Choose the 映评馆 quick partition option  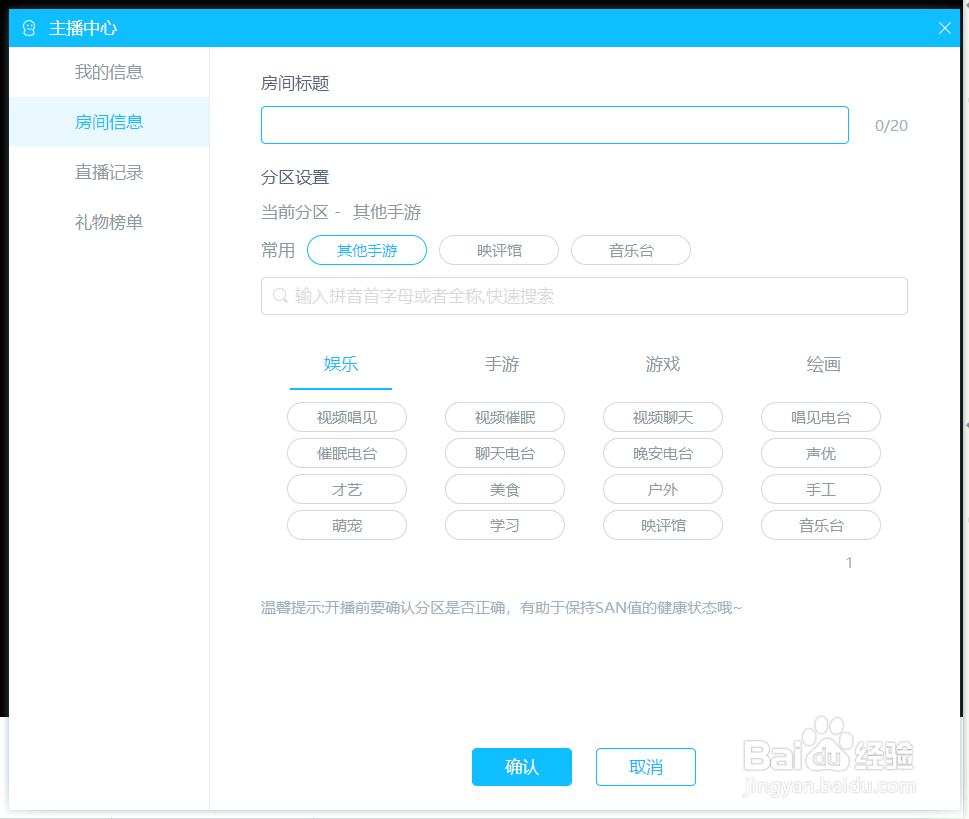point(498,250)
